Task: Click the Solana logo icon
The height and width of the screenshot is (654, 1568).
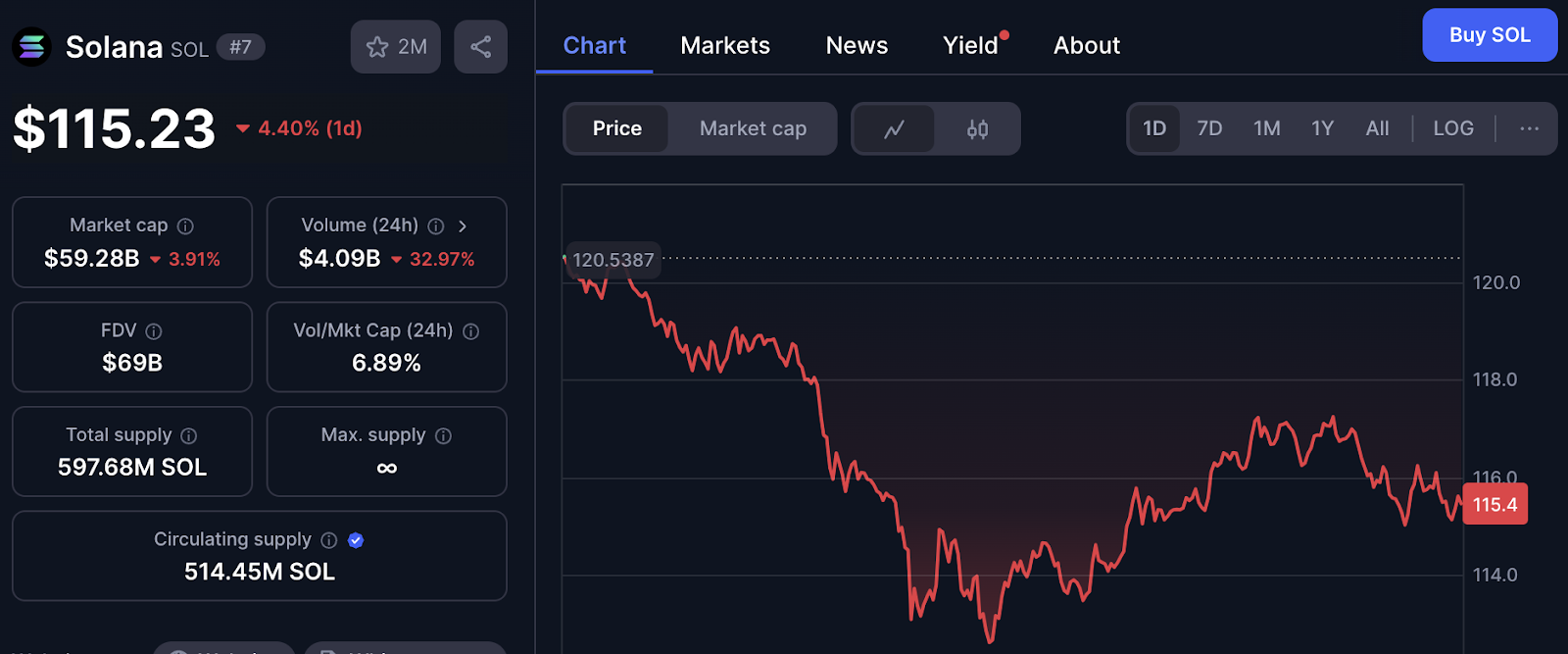Action: point(31,46)
